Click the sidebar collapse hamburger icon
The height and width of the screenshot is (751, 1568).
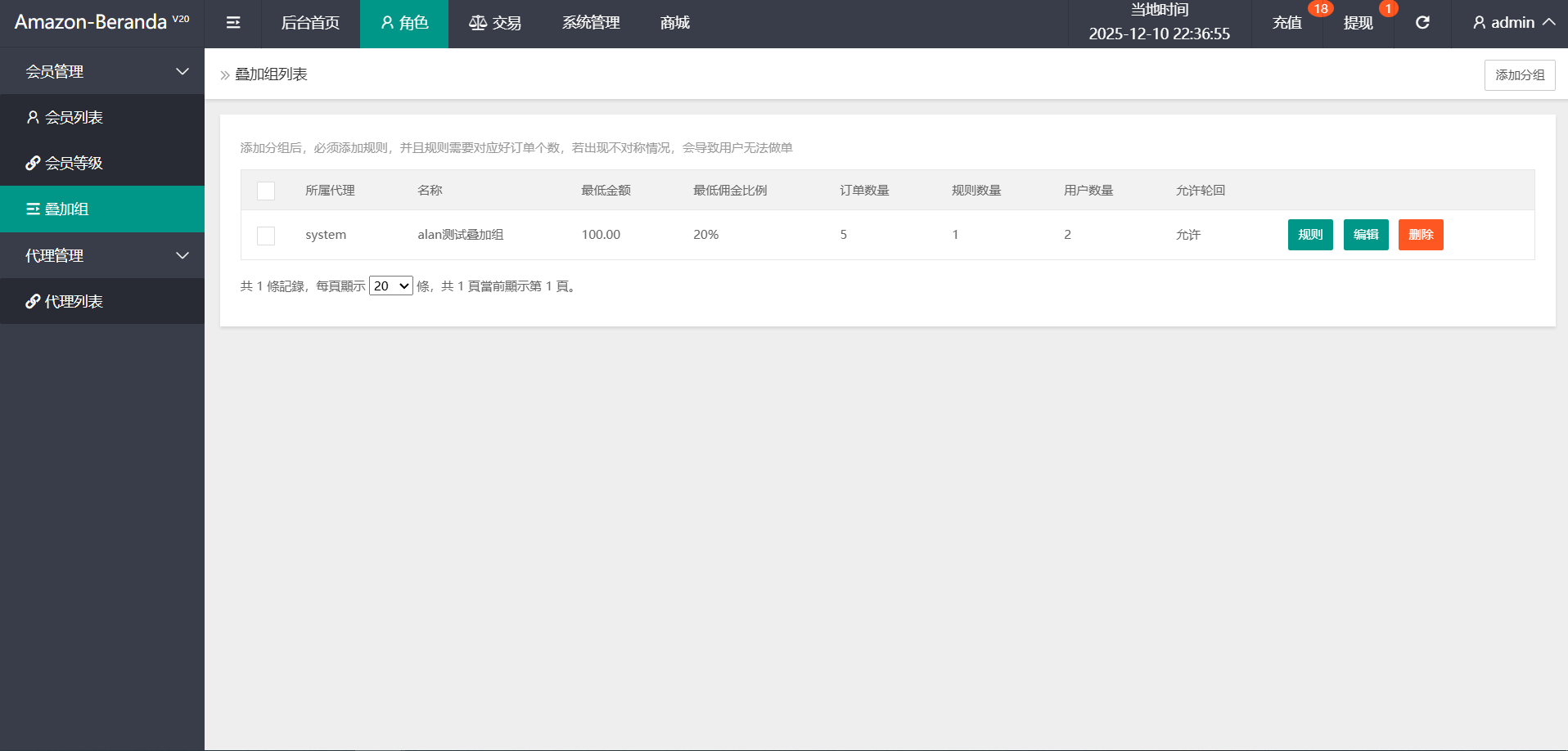click(233, 23)
